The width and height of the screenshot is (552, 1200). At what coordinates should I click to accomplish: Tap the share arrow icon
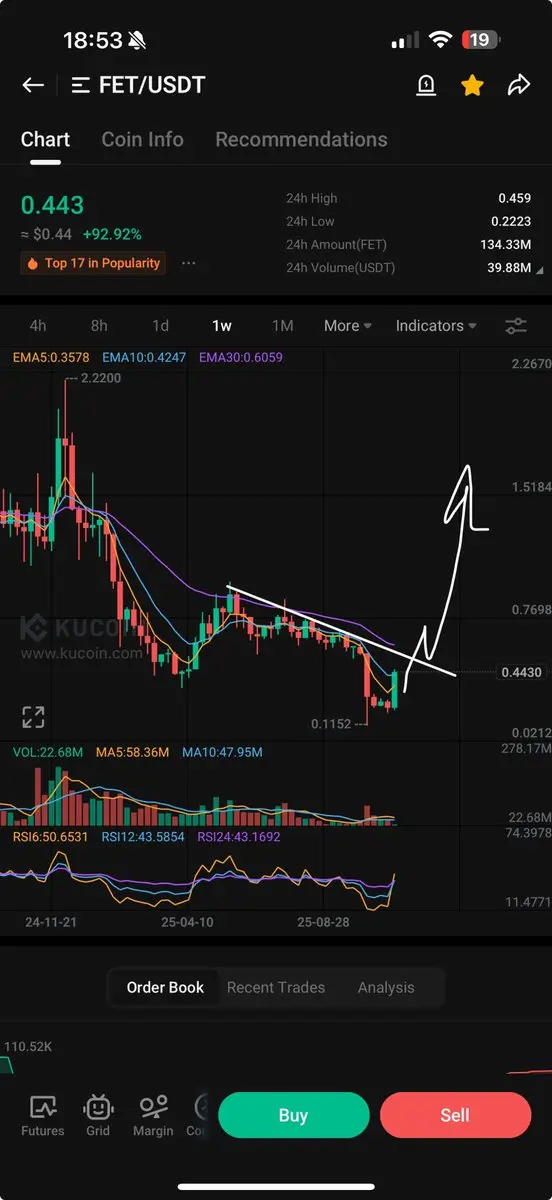pos(518,86)
